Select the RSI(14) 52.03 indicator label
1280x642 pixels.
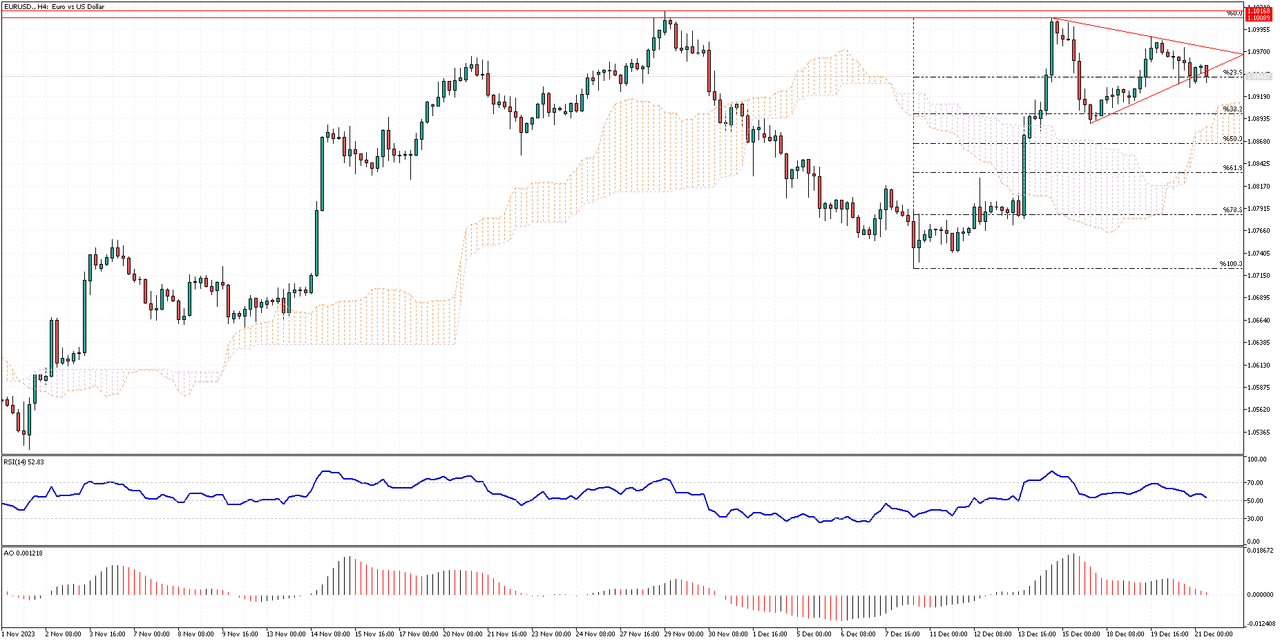click(x=26, y=461)
